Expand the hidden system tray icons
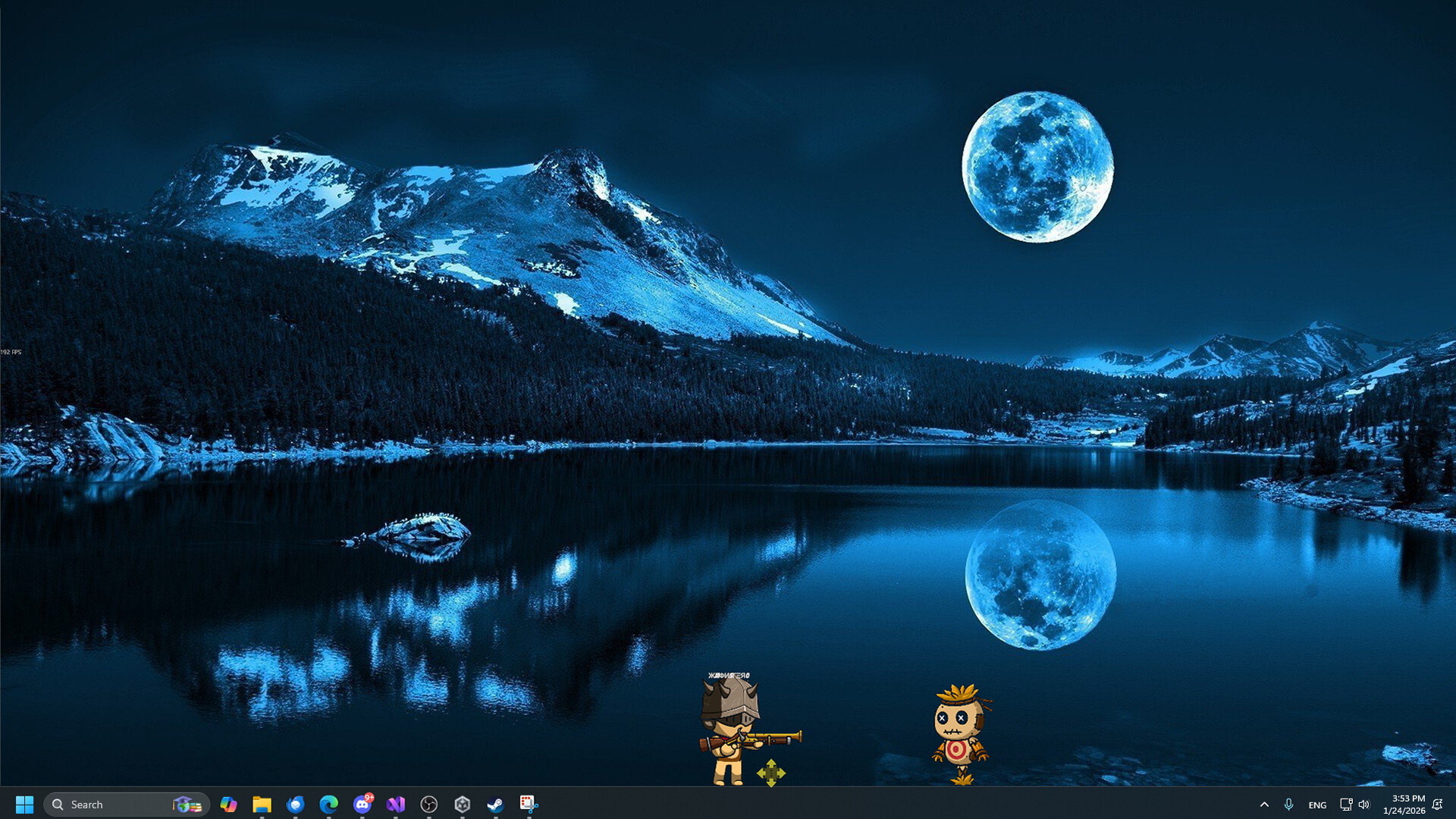1456x819 pixels. tap(1265, 804)
